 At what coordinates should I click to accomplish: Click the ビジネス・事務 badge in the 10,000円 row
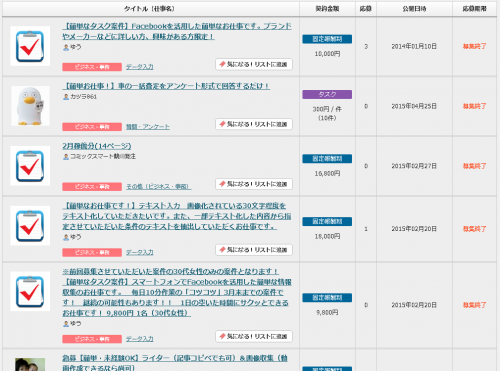92,67
